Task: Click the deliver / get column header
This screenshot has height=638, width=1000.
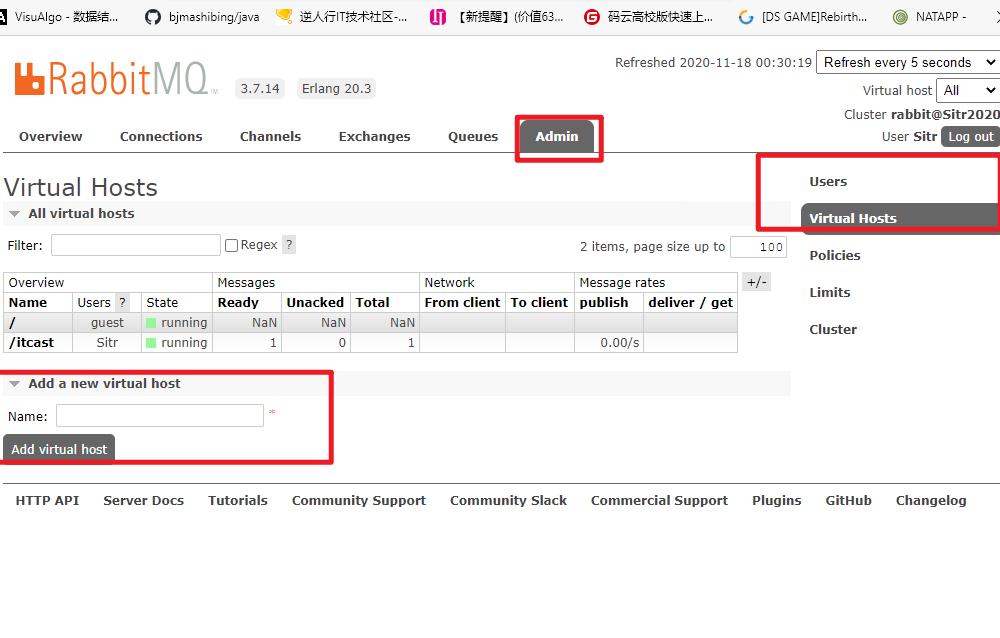Action: [691, 302]
